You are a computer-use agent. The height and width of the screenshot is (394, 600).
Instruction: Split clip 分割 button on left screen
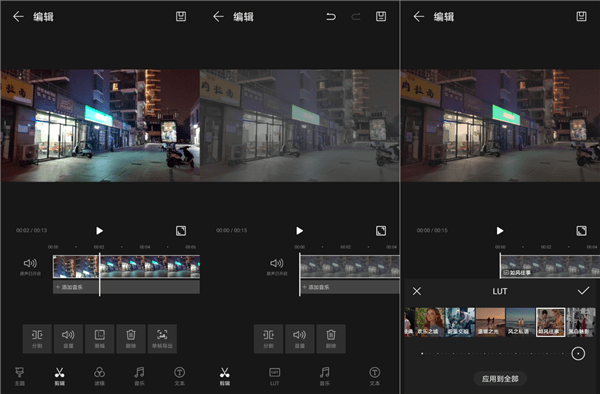[x=37, y=339]
